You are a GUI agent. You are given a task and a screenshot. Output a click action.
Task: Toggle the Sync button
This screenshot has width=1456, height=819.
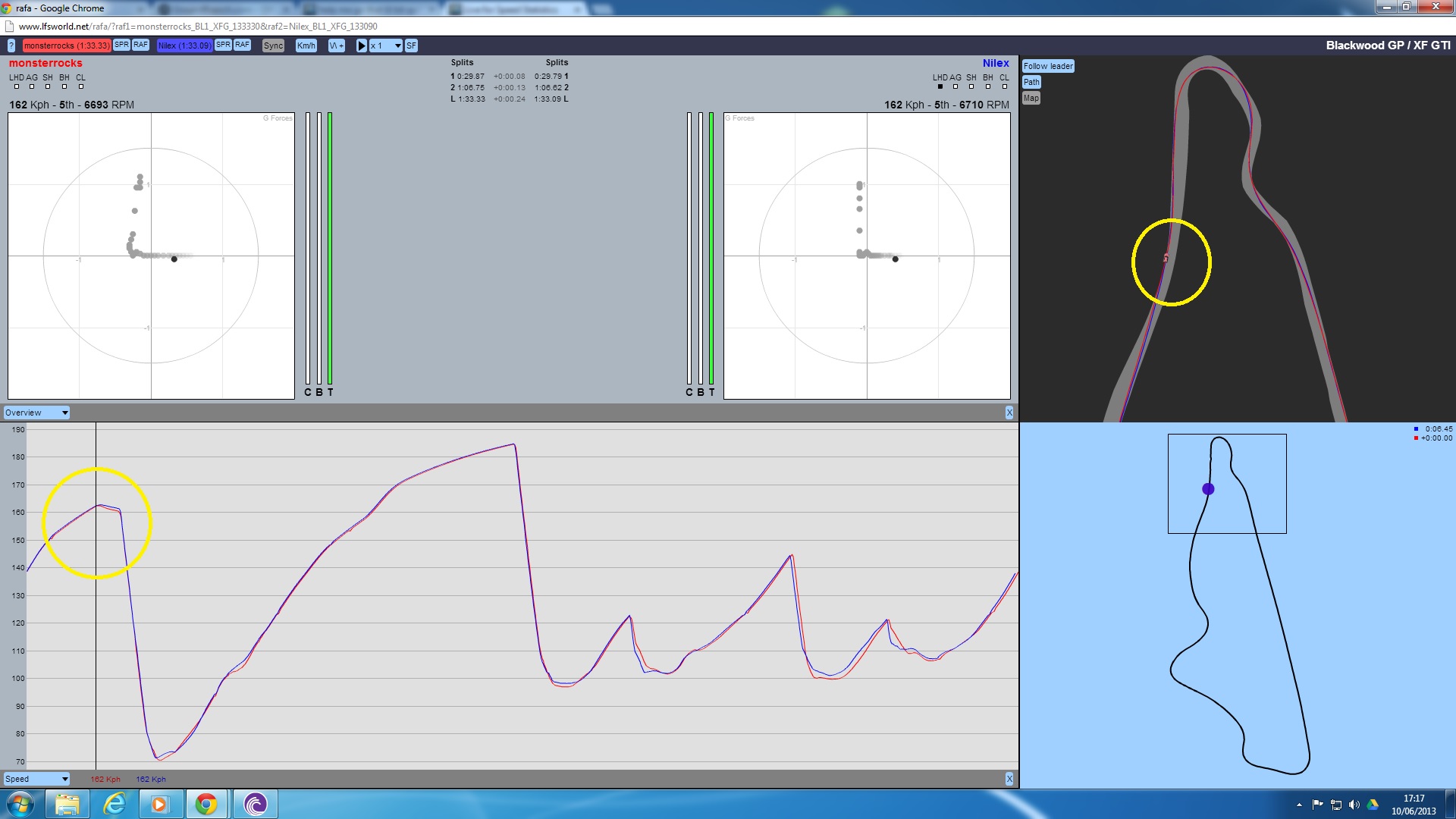(273, 45)
